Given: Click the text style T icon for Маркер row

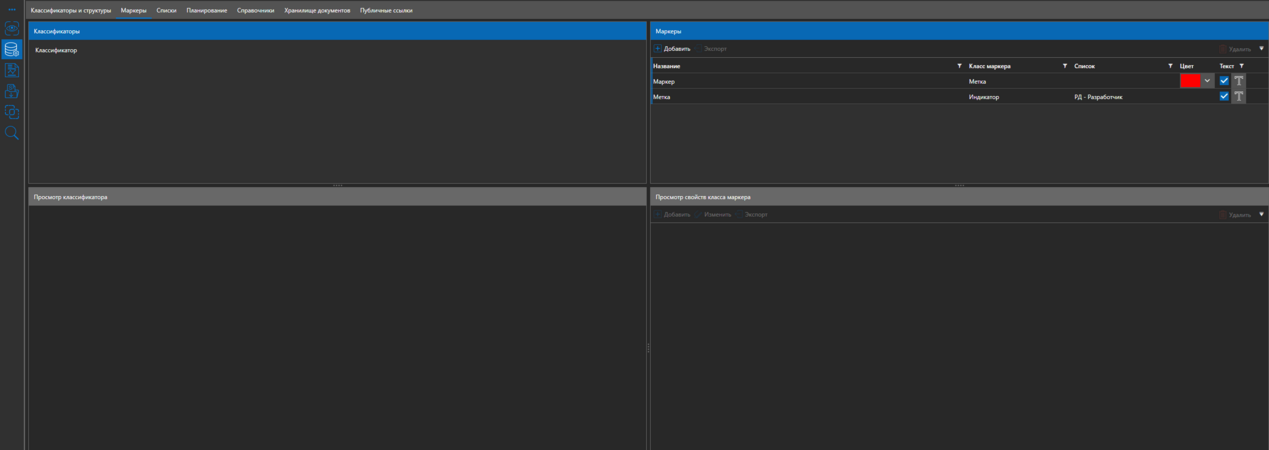Looking at the screenshot, I should (x=1239, y=81).
